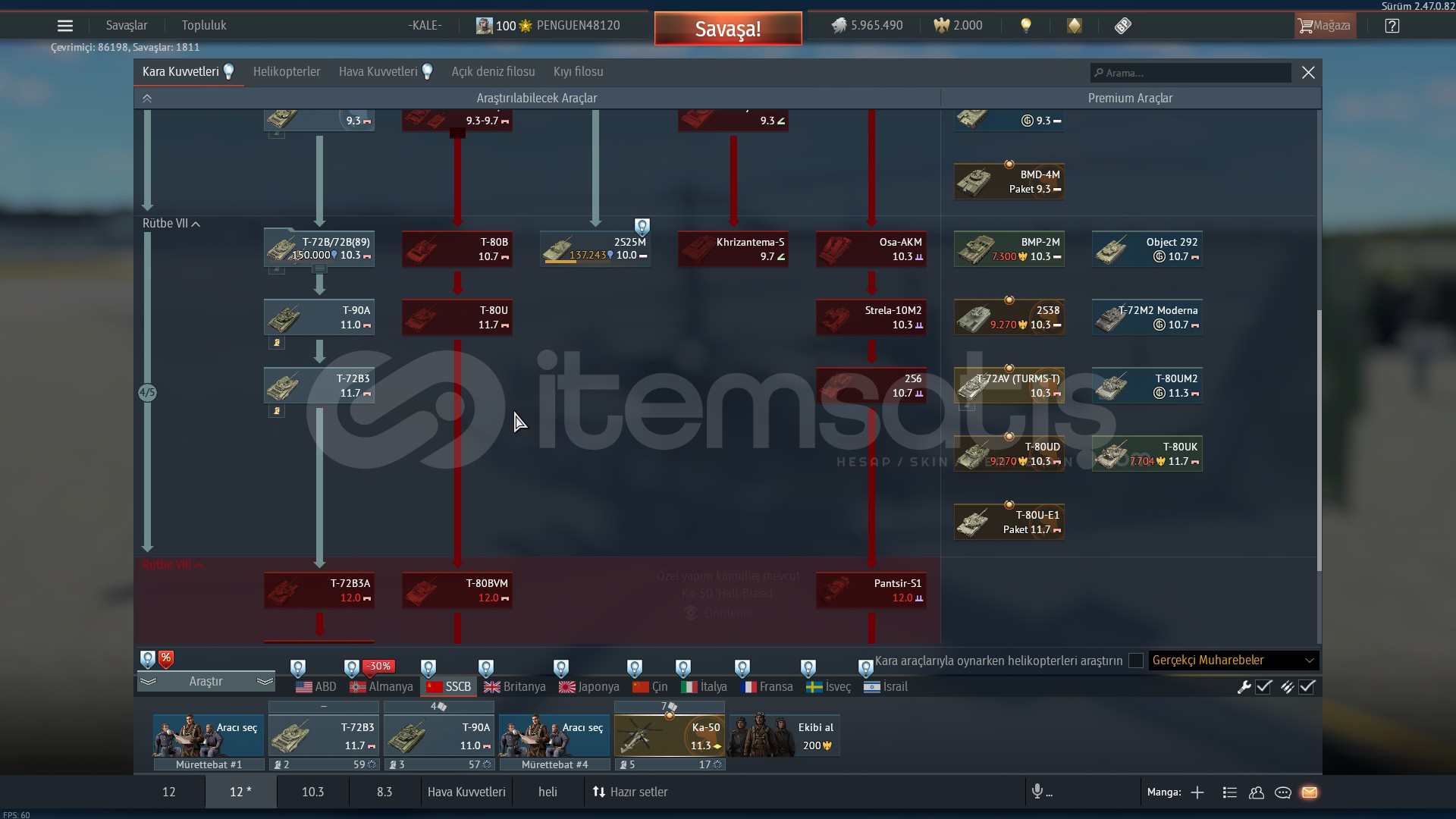Expand left chevron of Araştır button
Screen dimensions: 1456x819
(148, 682)
